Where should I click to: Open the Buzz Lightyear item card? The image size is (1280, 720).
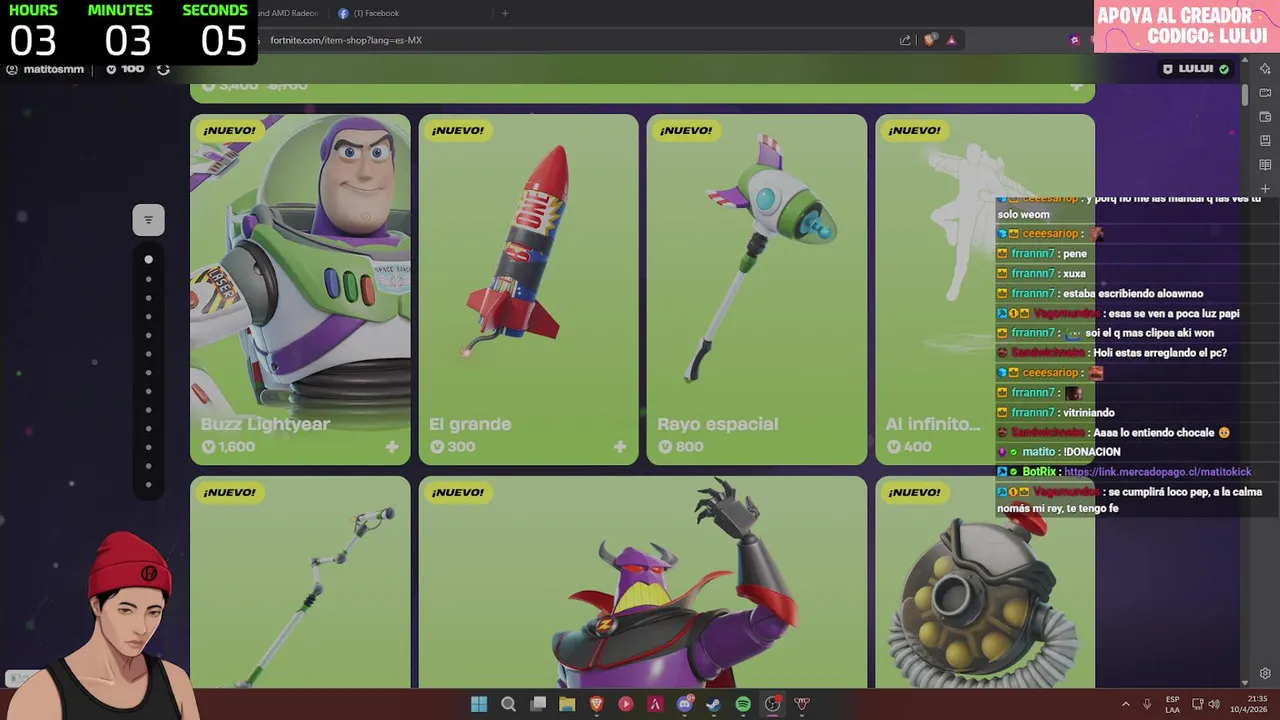click(300, 289)
